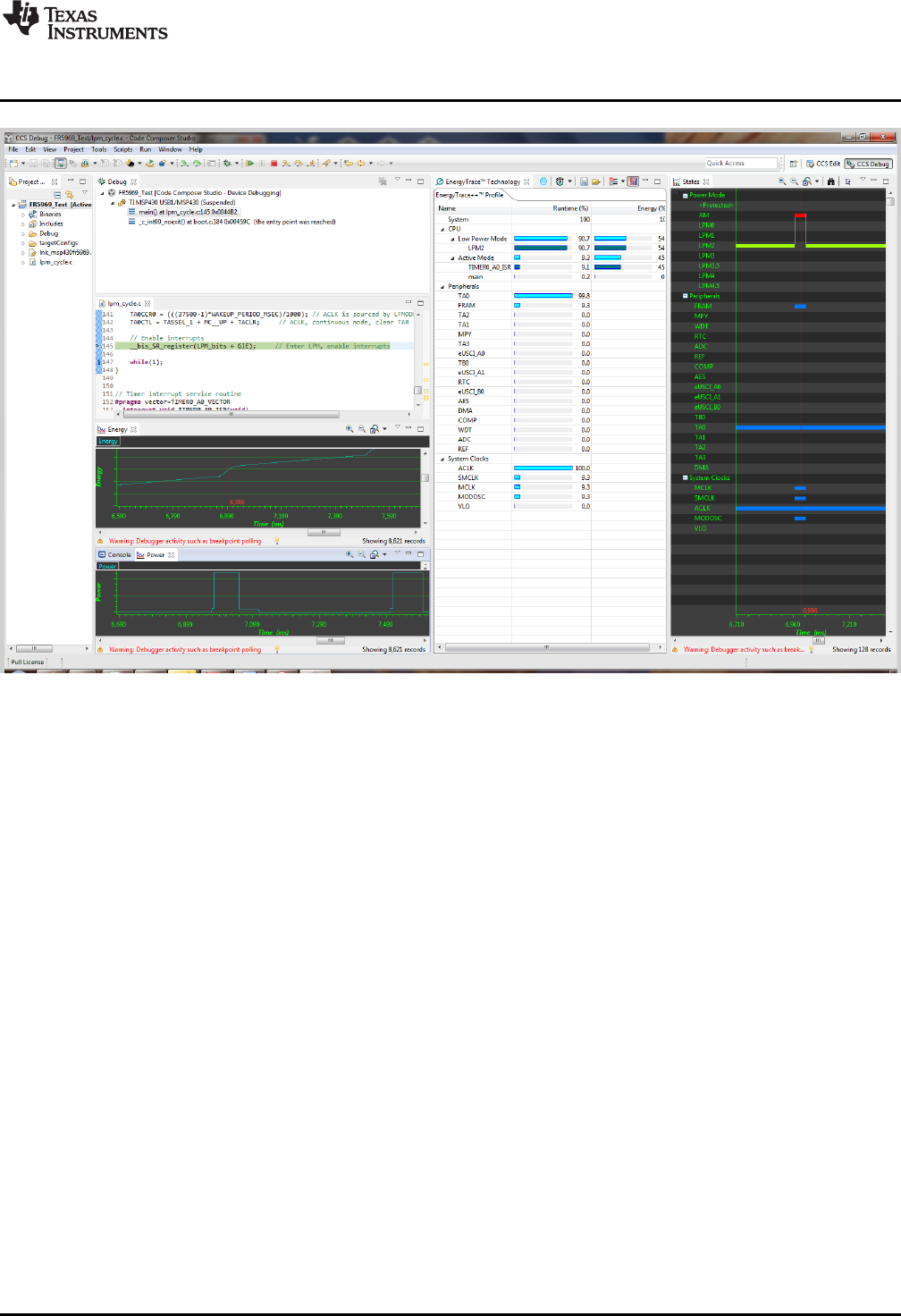901x1316 pixels.
Task: Click the red Terminate debug button
Action: (x=274, y=164)
